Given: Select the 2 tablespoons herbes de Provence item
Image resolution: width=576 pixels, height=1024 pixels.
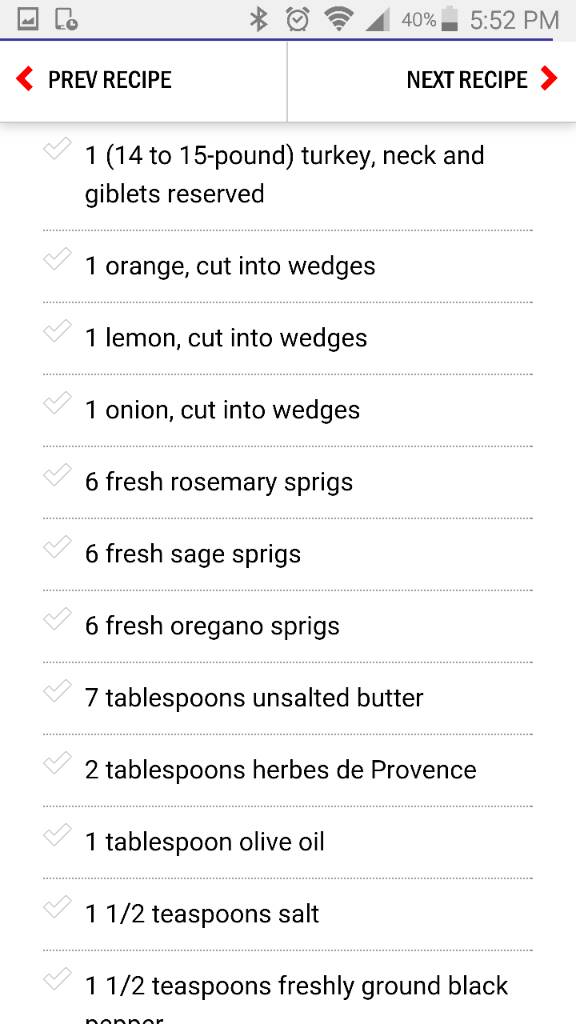Looking at the screenshot, I should click(287, 770).
